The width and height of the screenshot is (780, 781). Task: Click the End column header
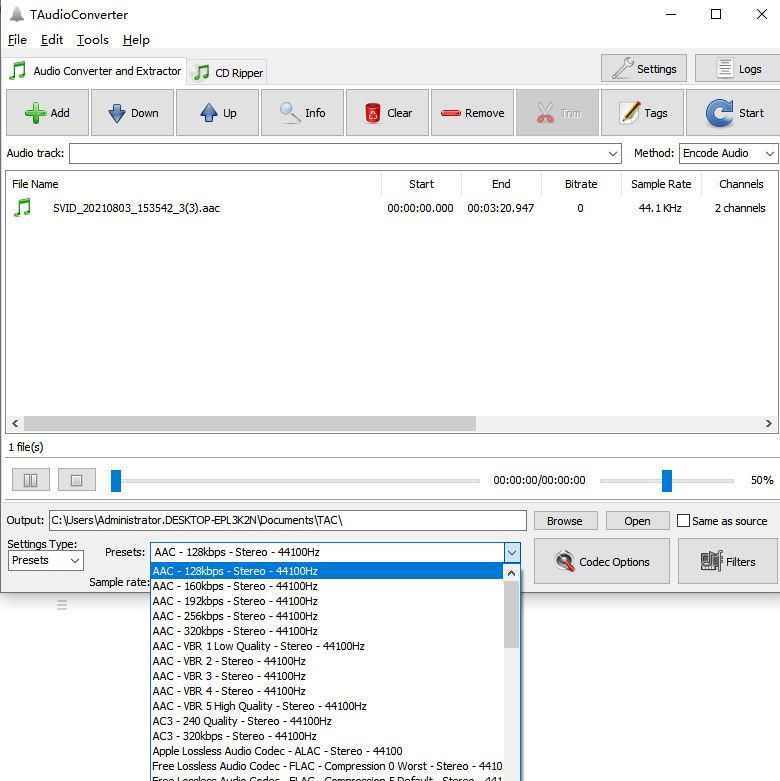point(501,184)
